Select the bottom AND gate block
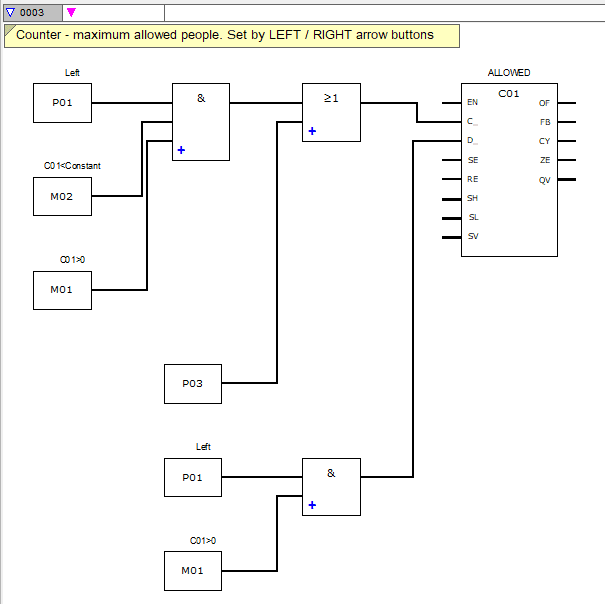The width and height of the screenshot is (605, 604). tap(331, 487)
